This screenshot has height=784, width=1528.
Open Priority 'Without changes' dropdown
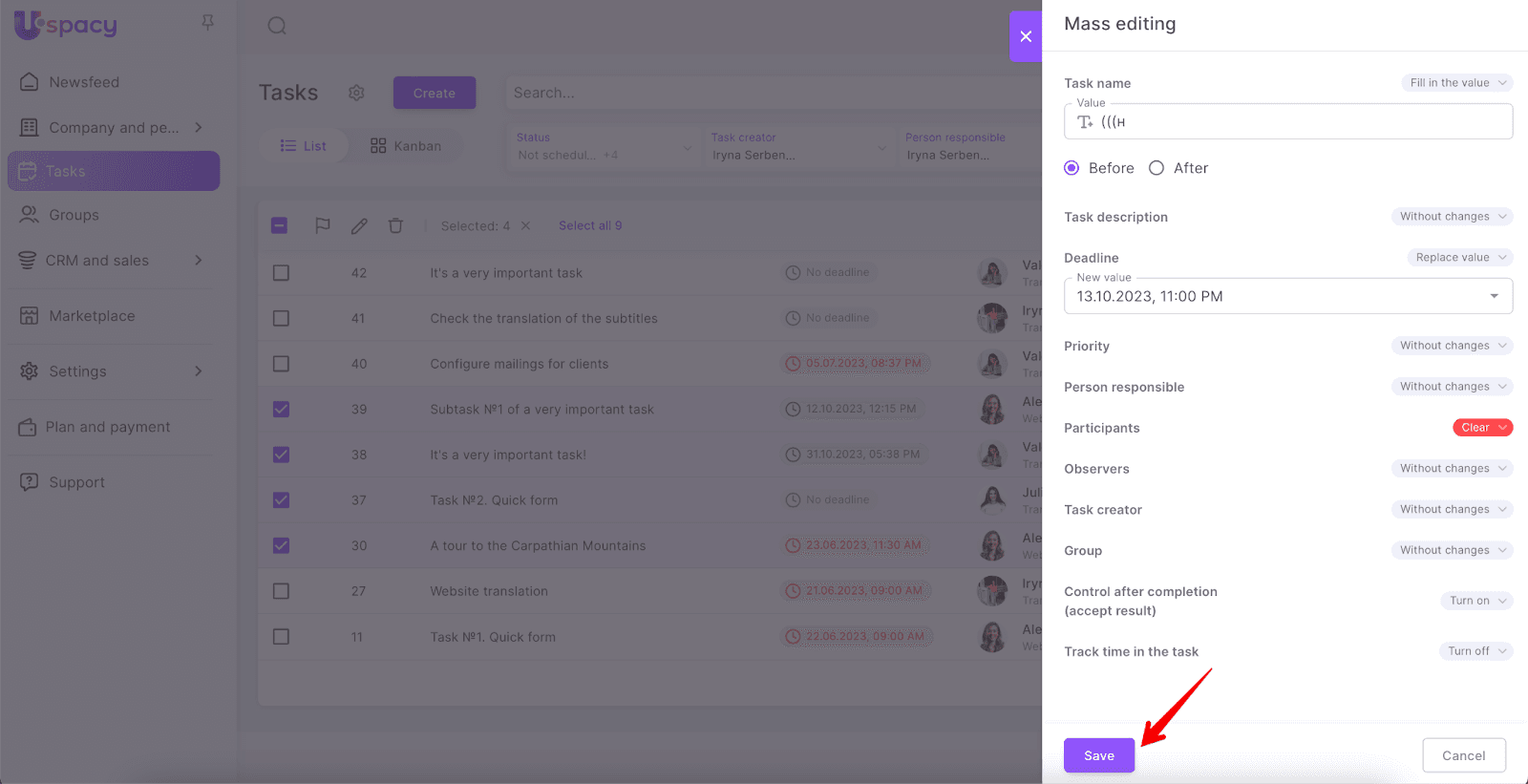pos(1452,346)
